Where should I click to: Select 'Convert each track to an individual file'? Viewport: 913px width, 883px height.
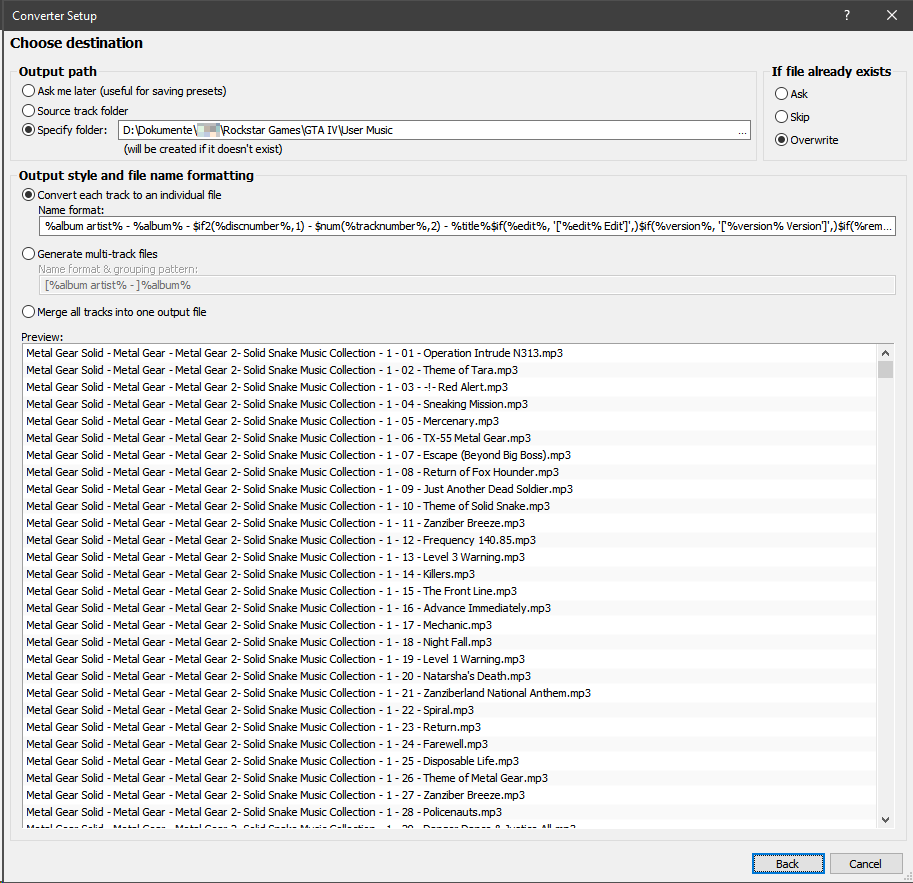(x=121, y=195)
